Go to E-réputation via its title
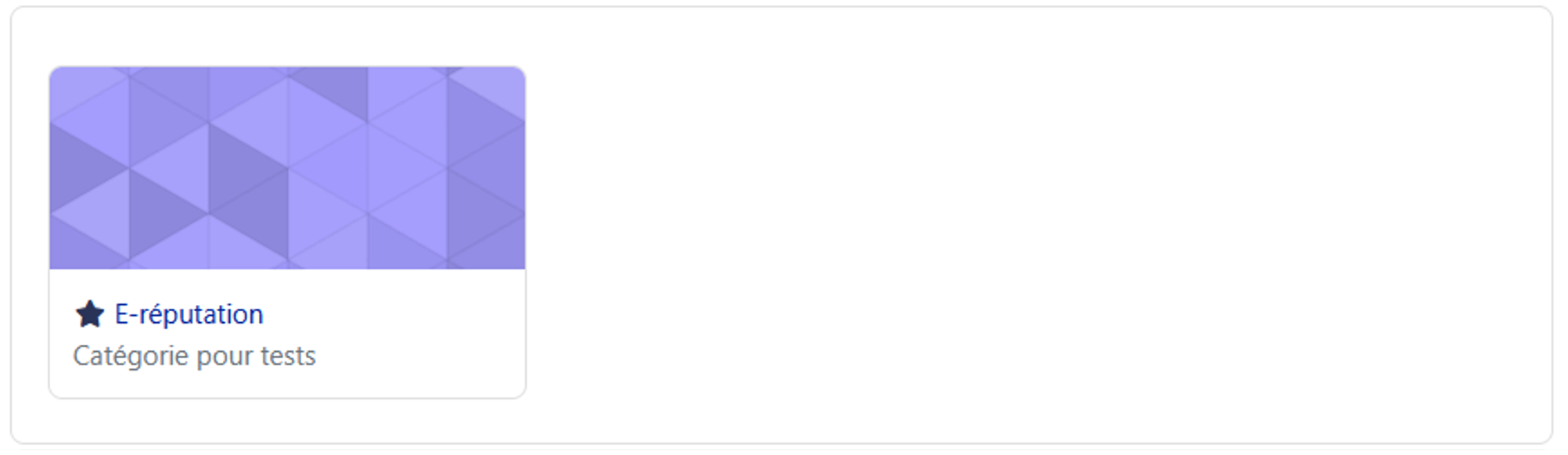Viewport: 1568px width, 455px height. tap(189, 314)
